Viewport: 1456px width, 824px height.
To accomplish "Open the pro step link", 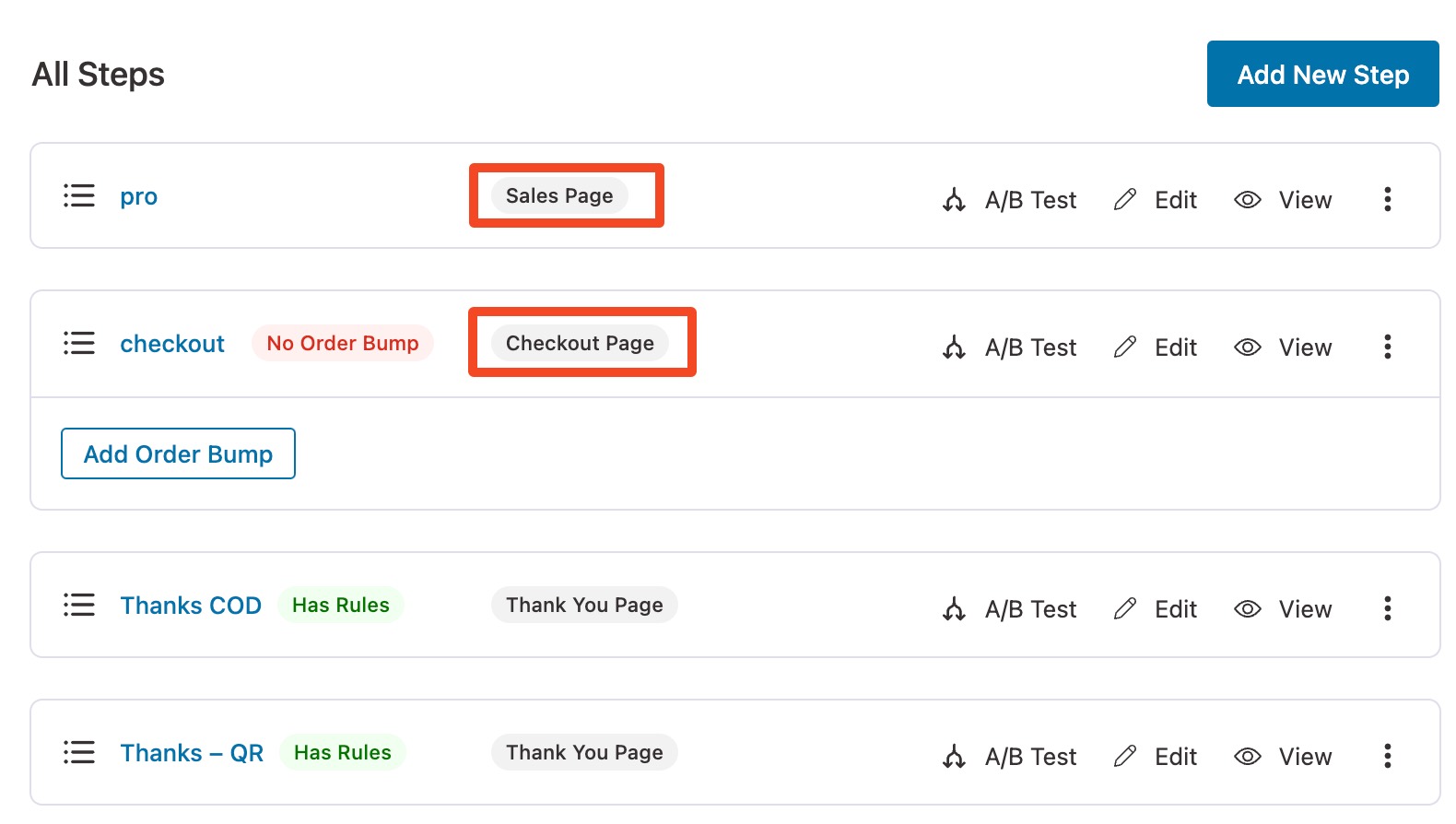I will (x=138, y=195).
